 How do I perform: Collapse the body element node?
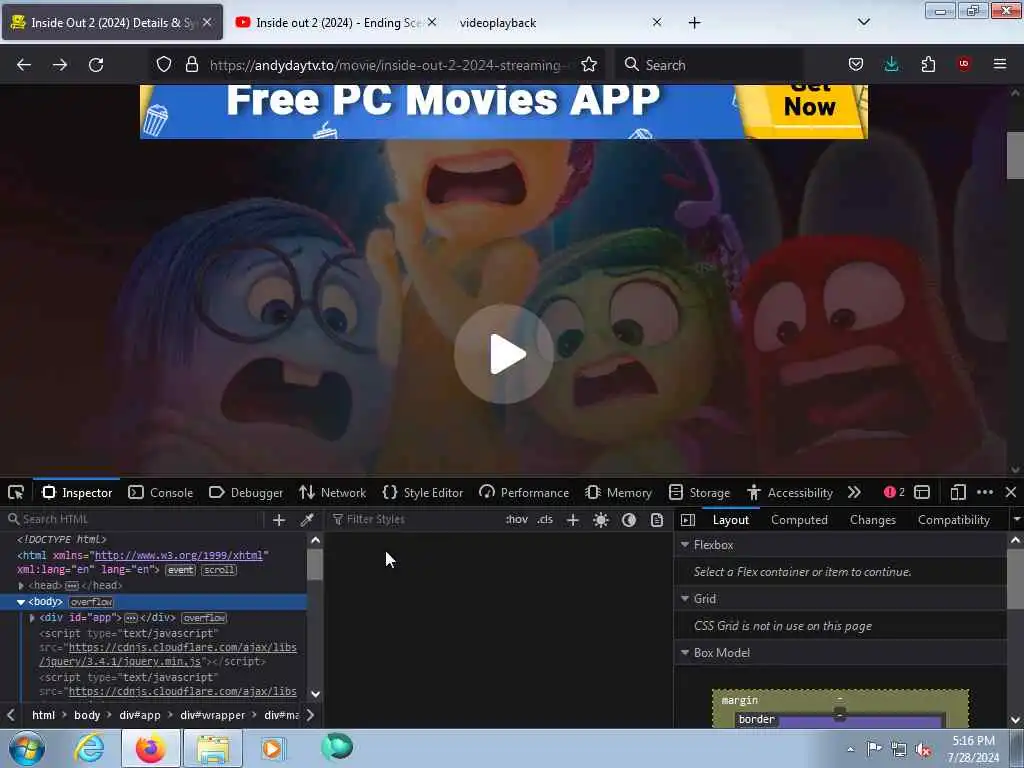(x=21, y=602)
